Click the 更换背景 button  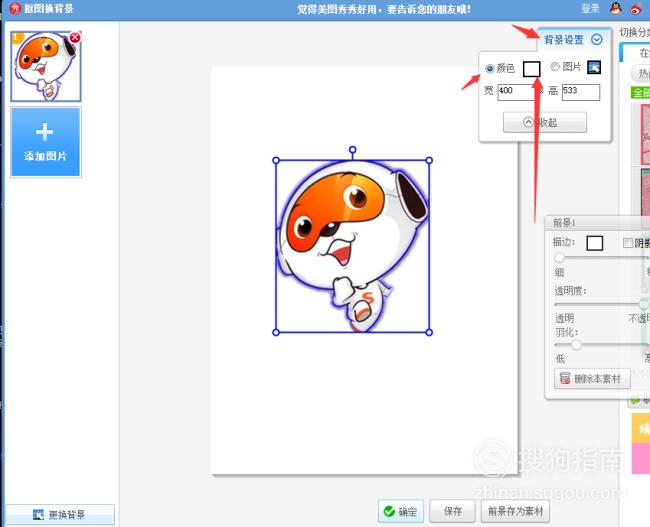(60, 515)
